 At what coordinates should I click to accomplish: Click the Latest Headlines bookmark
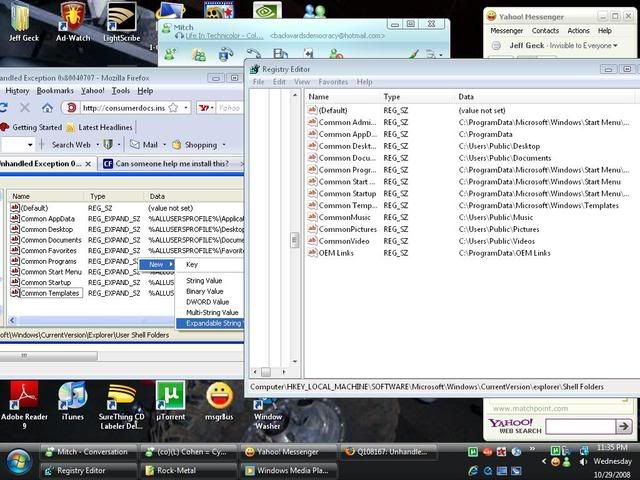(x=100, y=127)
